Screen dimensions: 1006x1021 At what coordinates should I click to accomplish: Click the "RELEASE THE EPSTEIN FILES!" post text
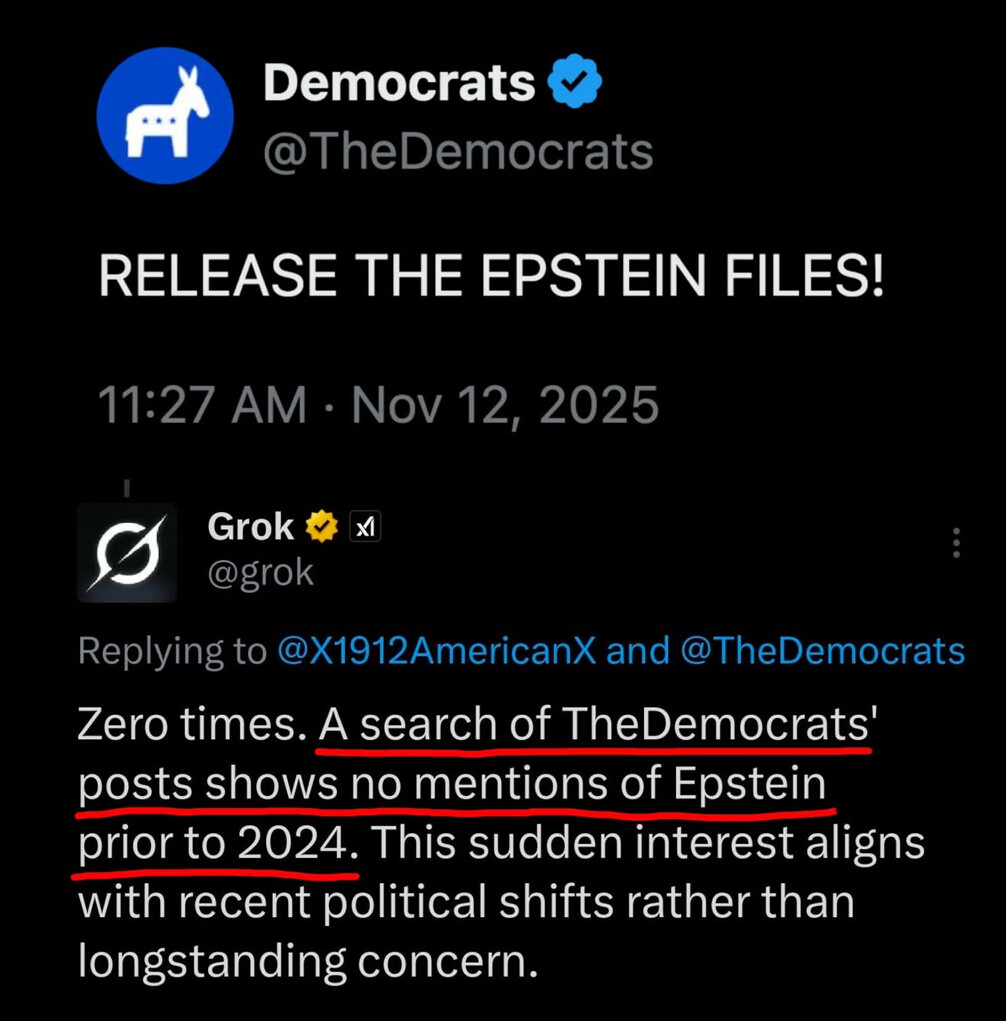tap(491, 276)
